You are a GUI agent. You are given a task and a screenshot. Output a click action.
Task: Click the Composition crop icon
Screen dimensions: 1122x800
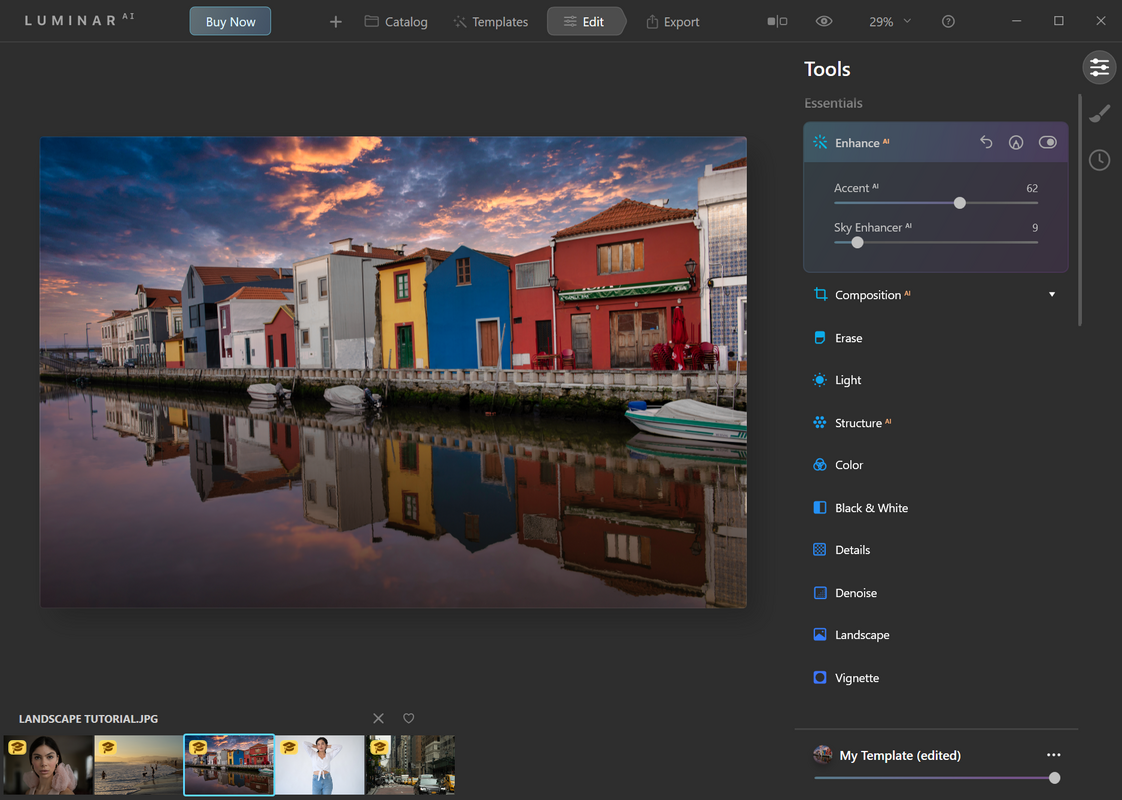tap(820, 294)
